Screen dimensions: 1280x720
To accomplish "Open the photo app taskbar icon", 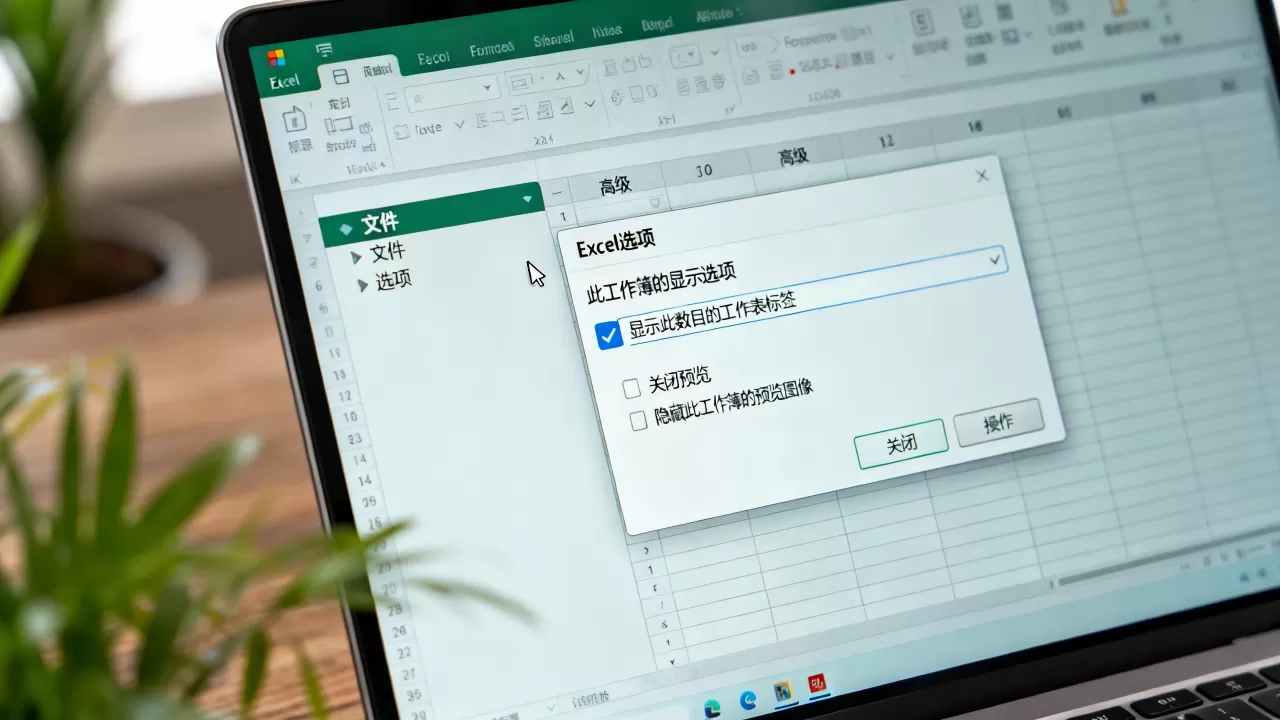I will point(783,691).
